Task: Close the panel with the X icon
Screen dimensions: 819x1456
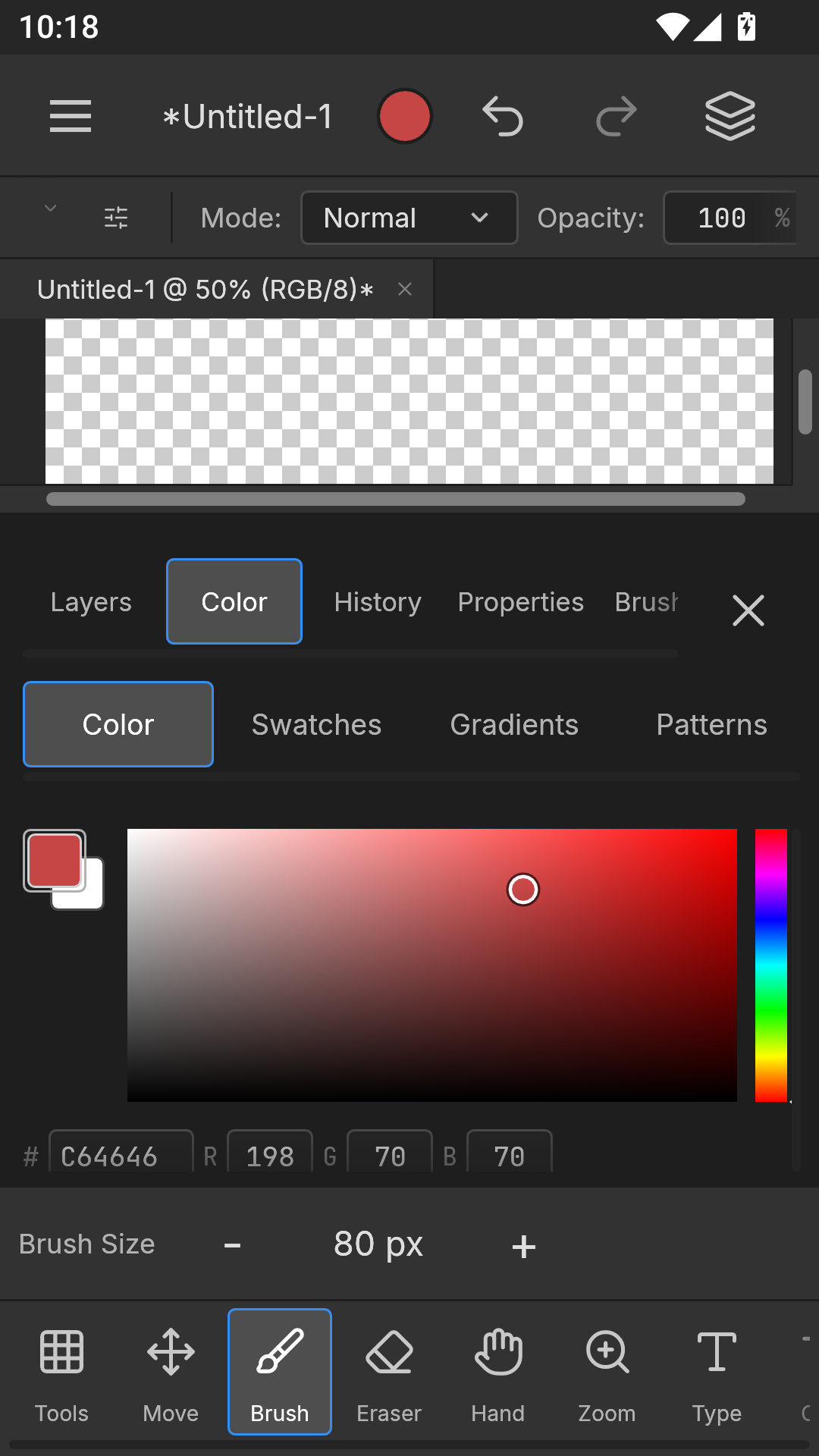Action: point(748,610)
